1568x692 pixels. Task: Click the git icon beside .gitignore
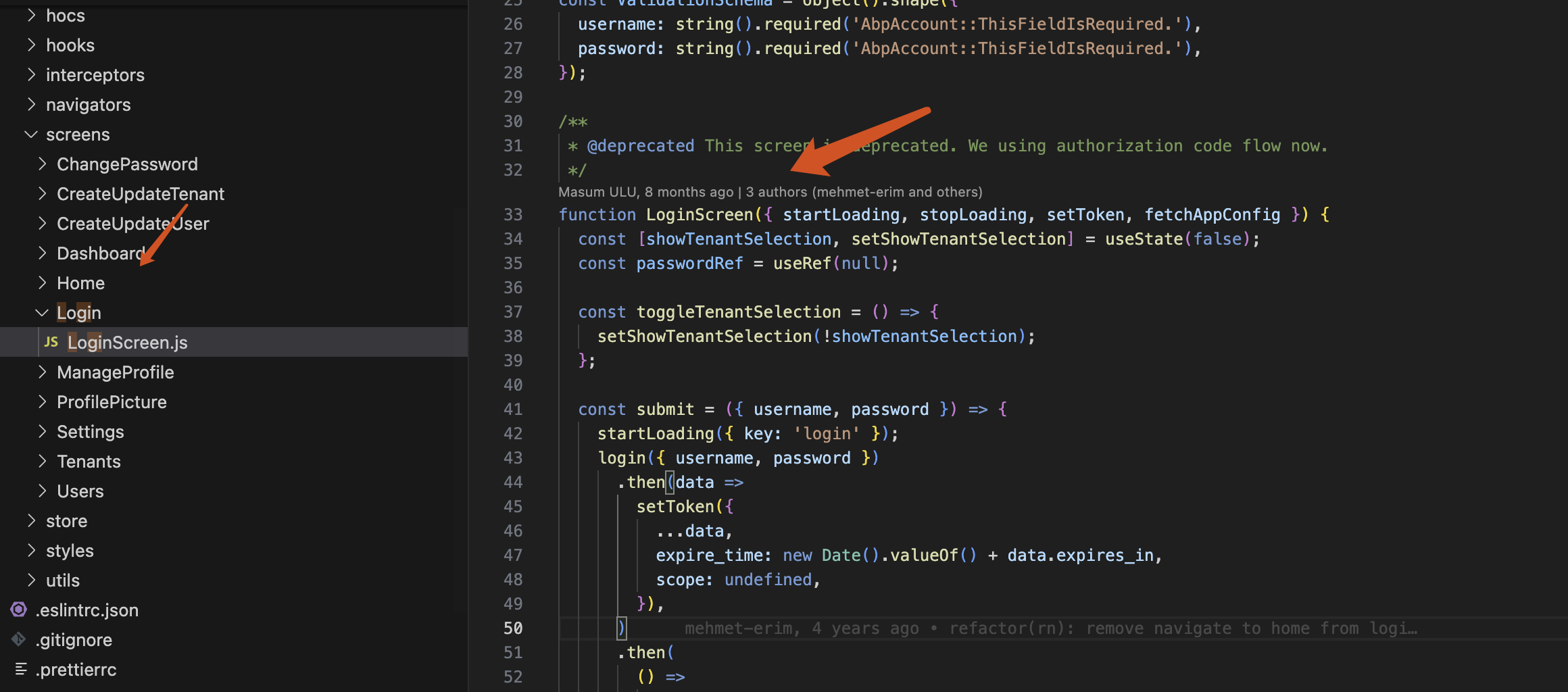19,640
